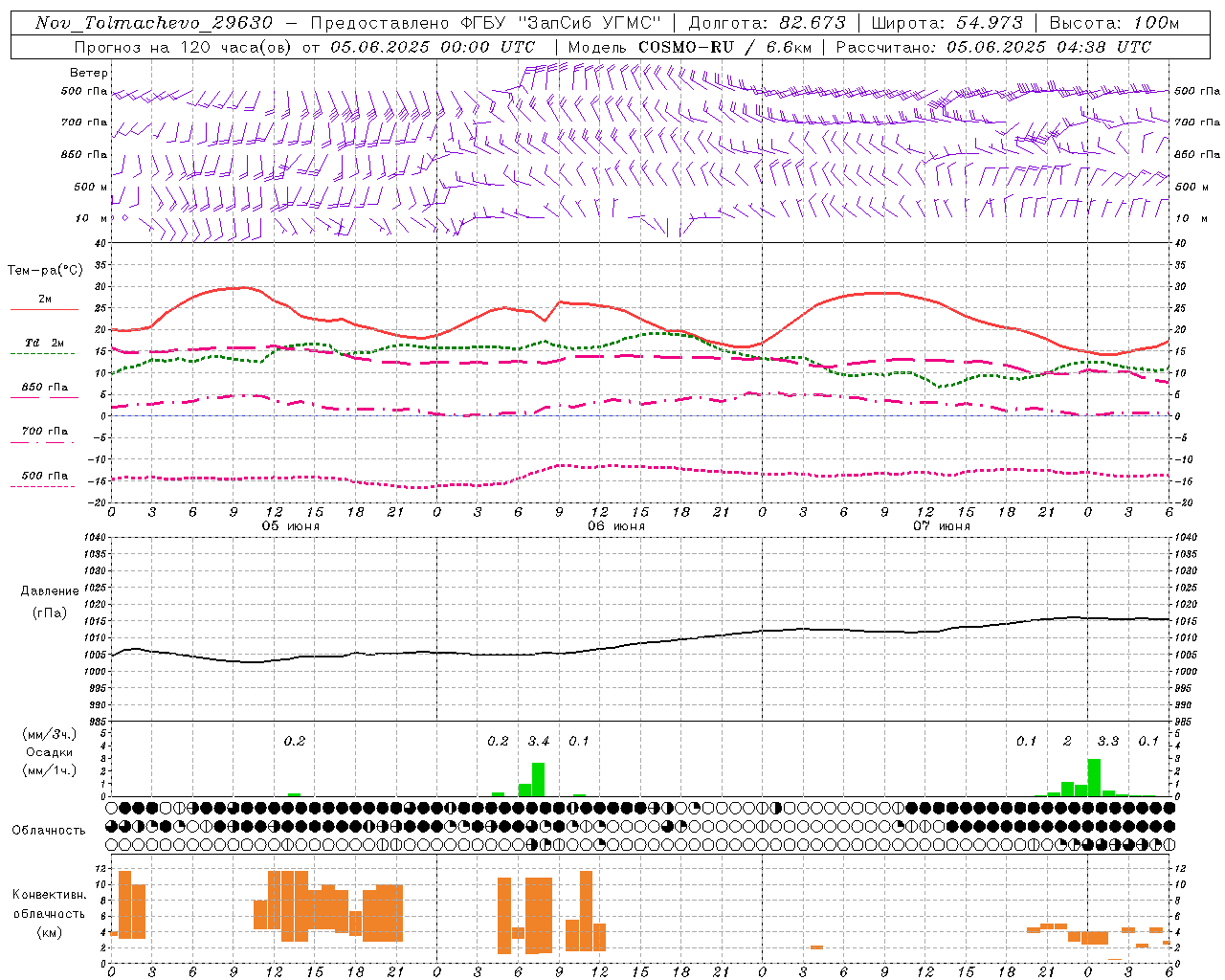Click the Рассчитано: 05.06.2025 04:38 UTC timestamp
1225x980 pixels.
click(x=993, y=47)
